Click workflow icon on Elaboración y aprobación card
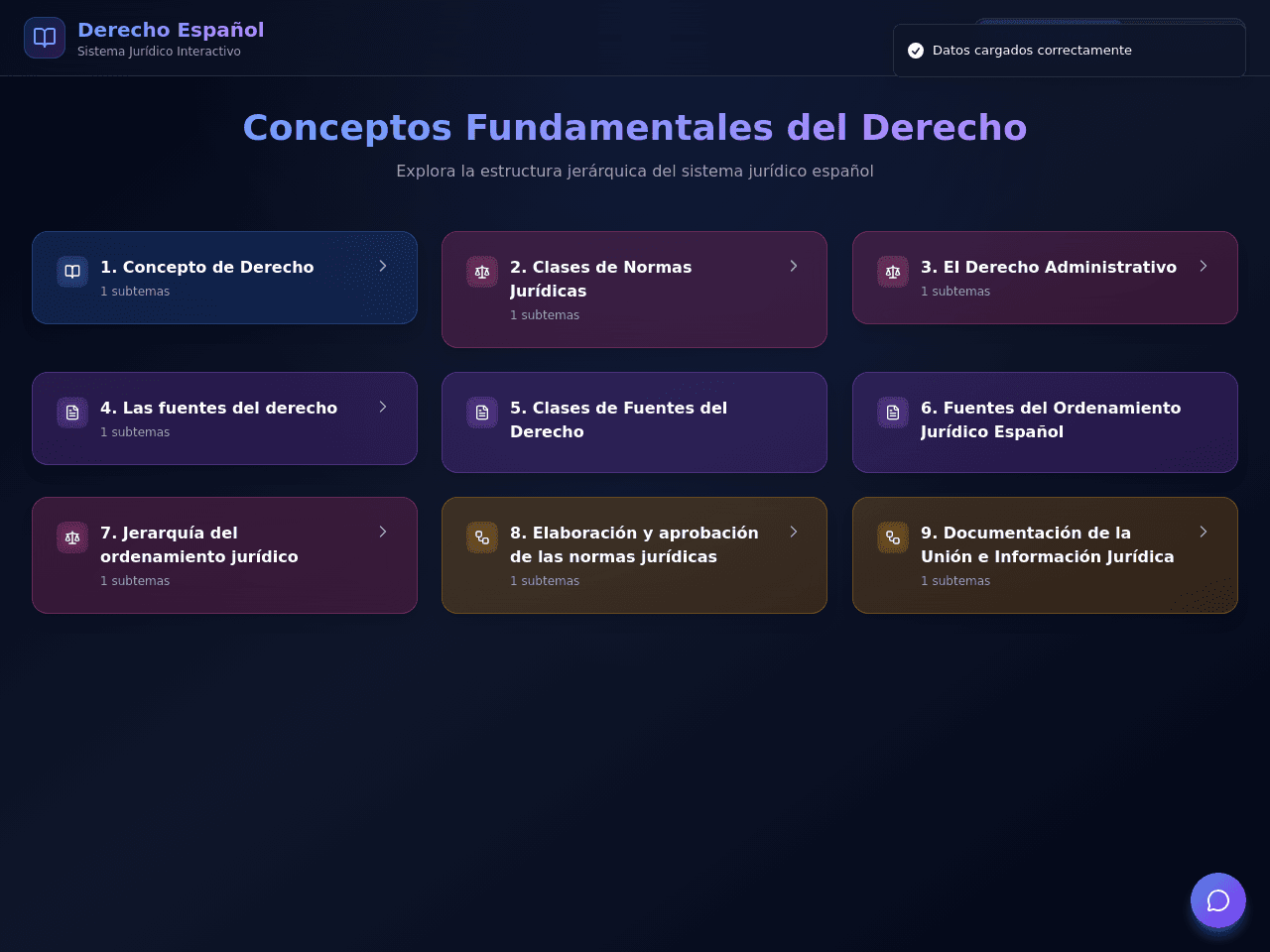This screenshot has width=1270, height=952. pos(482,537)
